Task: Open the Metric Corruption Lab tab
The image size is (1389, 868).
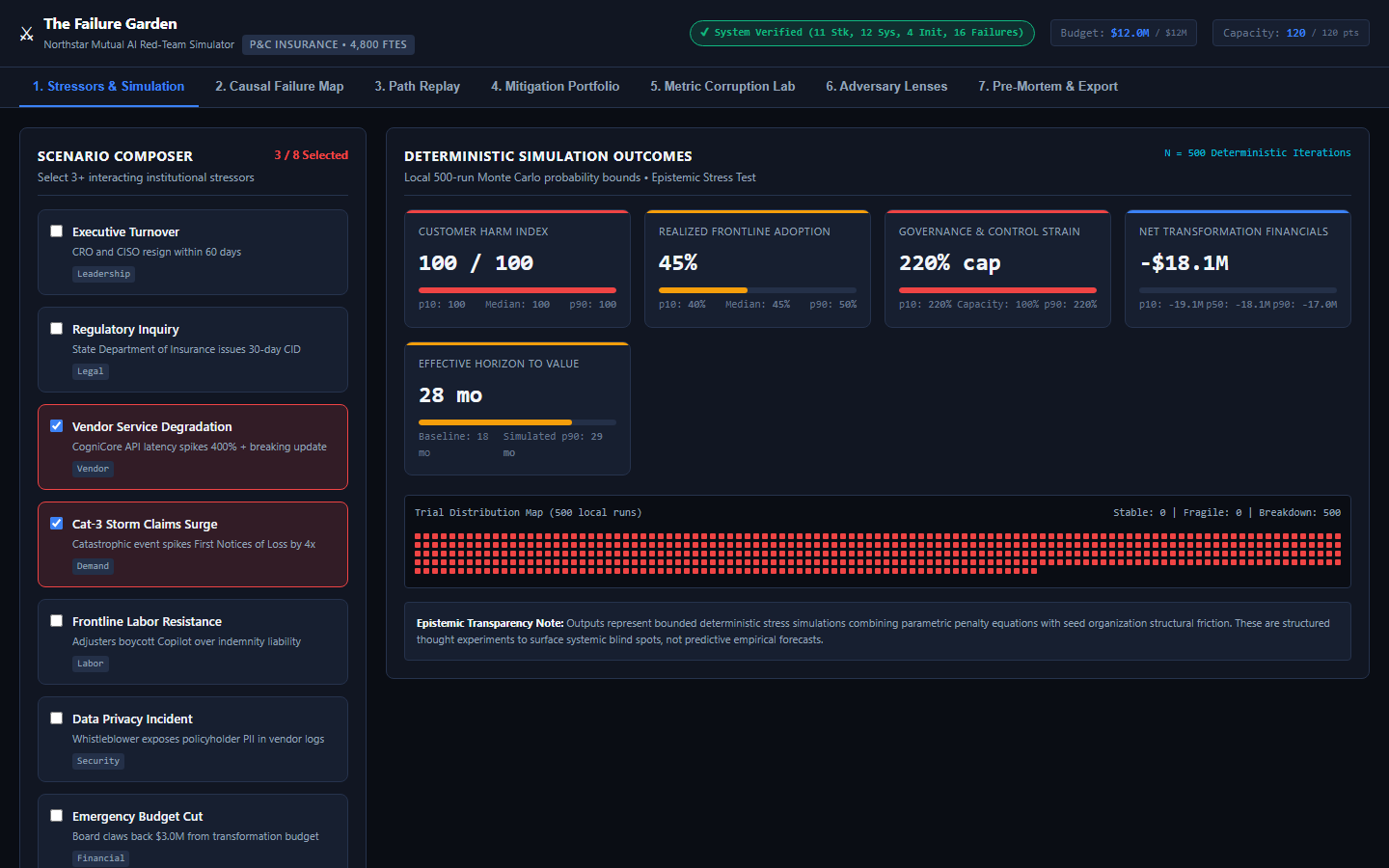Action: pyautogui.click(x=722, y=87)
